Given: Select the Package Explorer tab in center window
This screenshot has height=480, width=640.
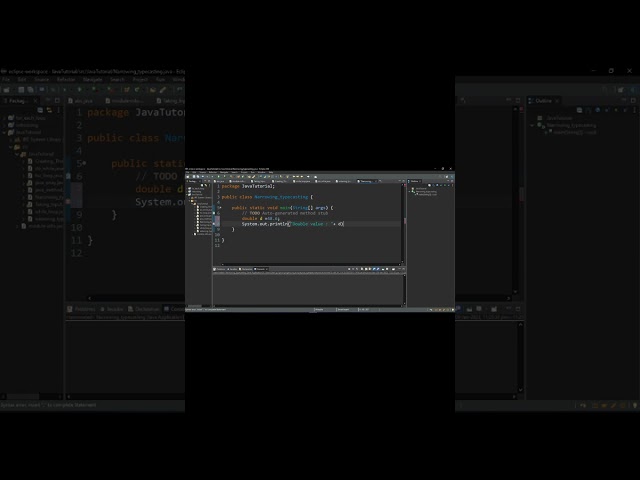Looking at the screenshot, I should pyautogui.click(x=193, y=181).
